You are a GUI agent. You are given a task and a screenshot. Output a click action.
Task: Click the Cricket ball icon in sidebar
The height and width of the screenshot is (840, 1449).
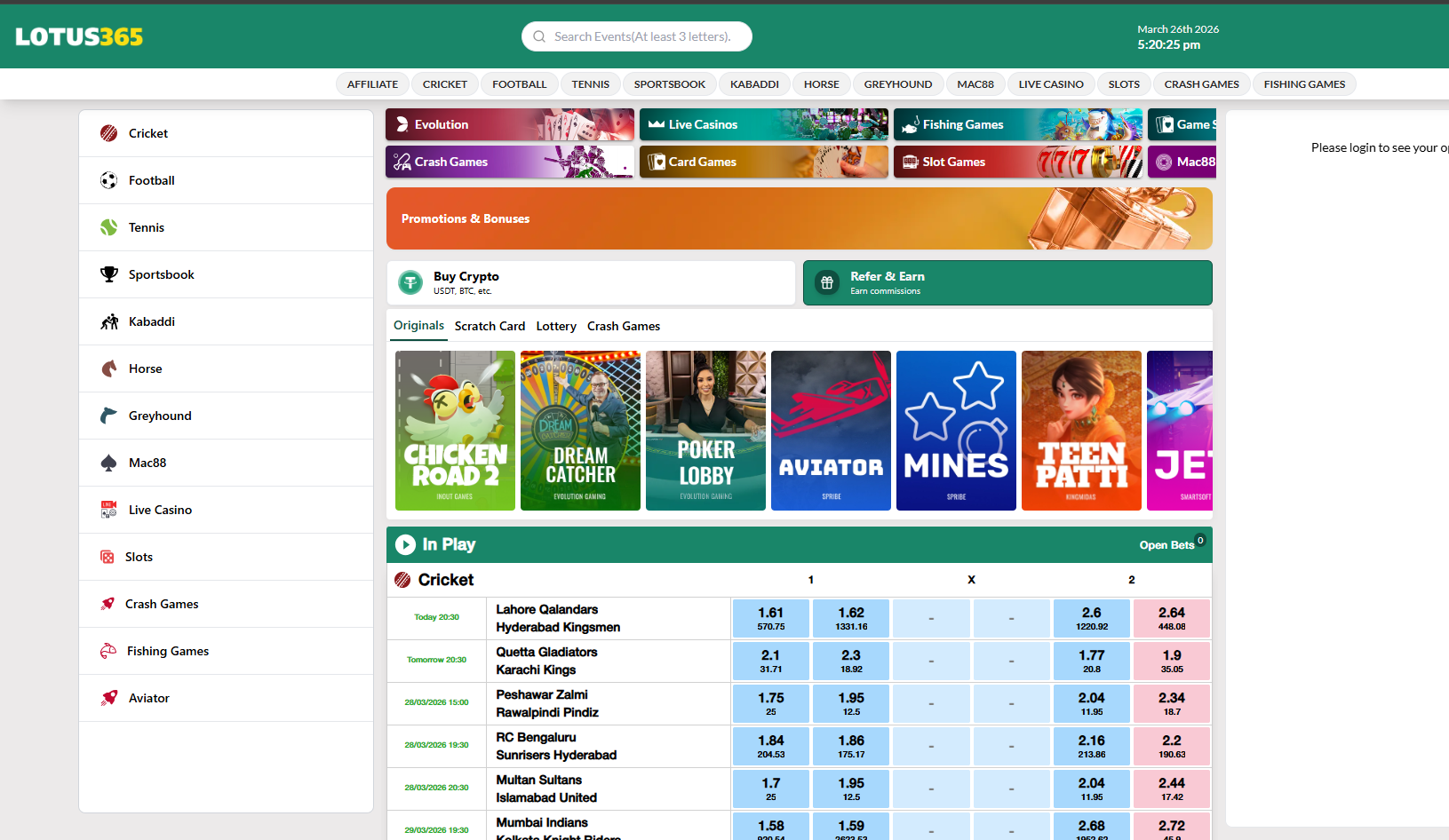pyautogui.click(x=108, y=133)
